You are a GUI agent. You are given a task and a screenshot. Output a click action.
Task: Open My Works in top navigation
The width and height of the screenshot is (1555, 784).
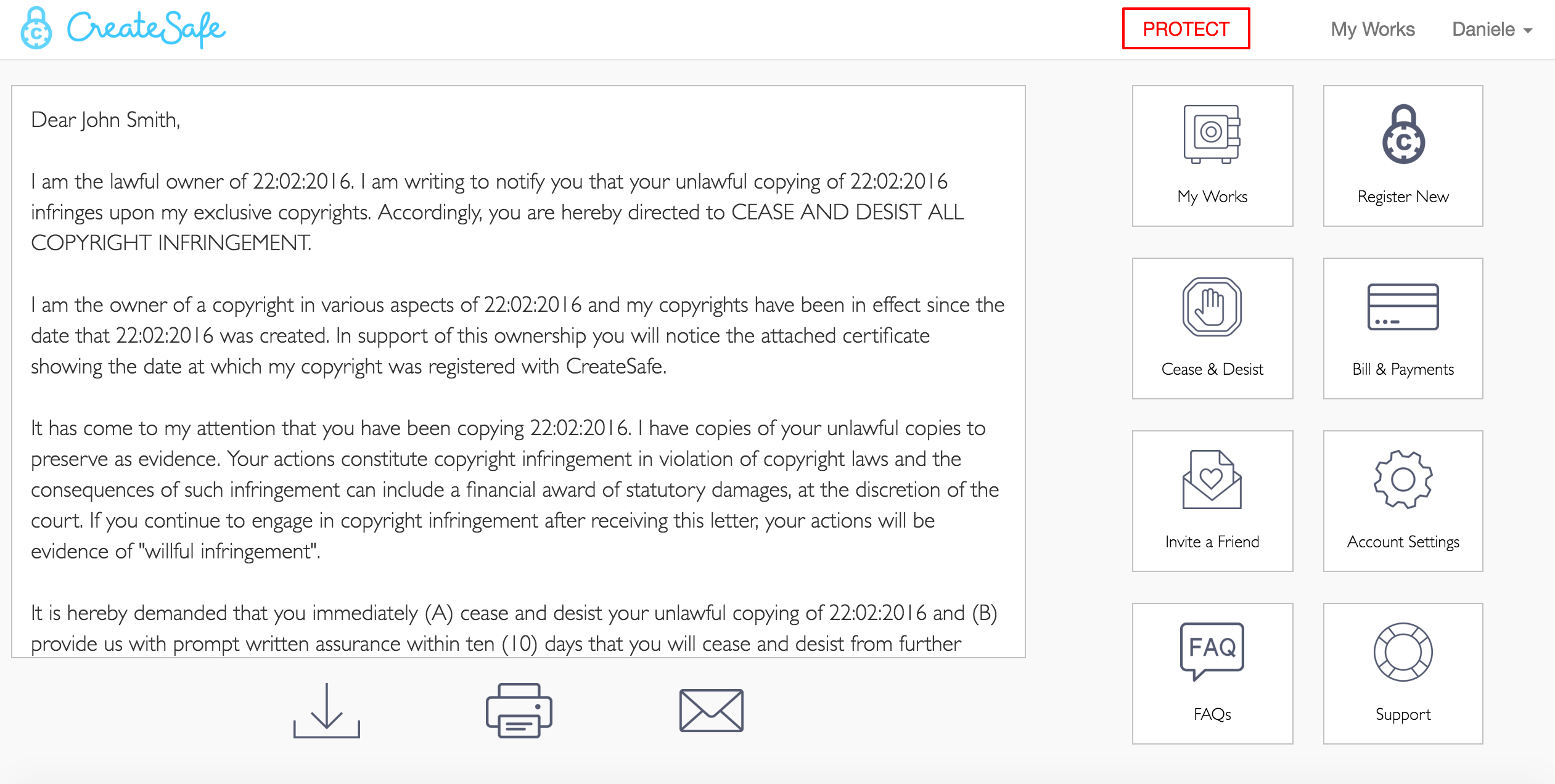pos(1372,29)
